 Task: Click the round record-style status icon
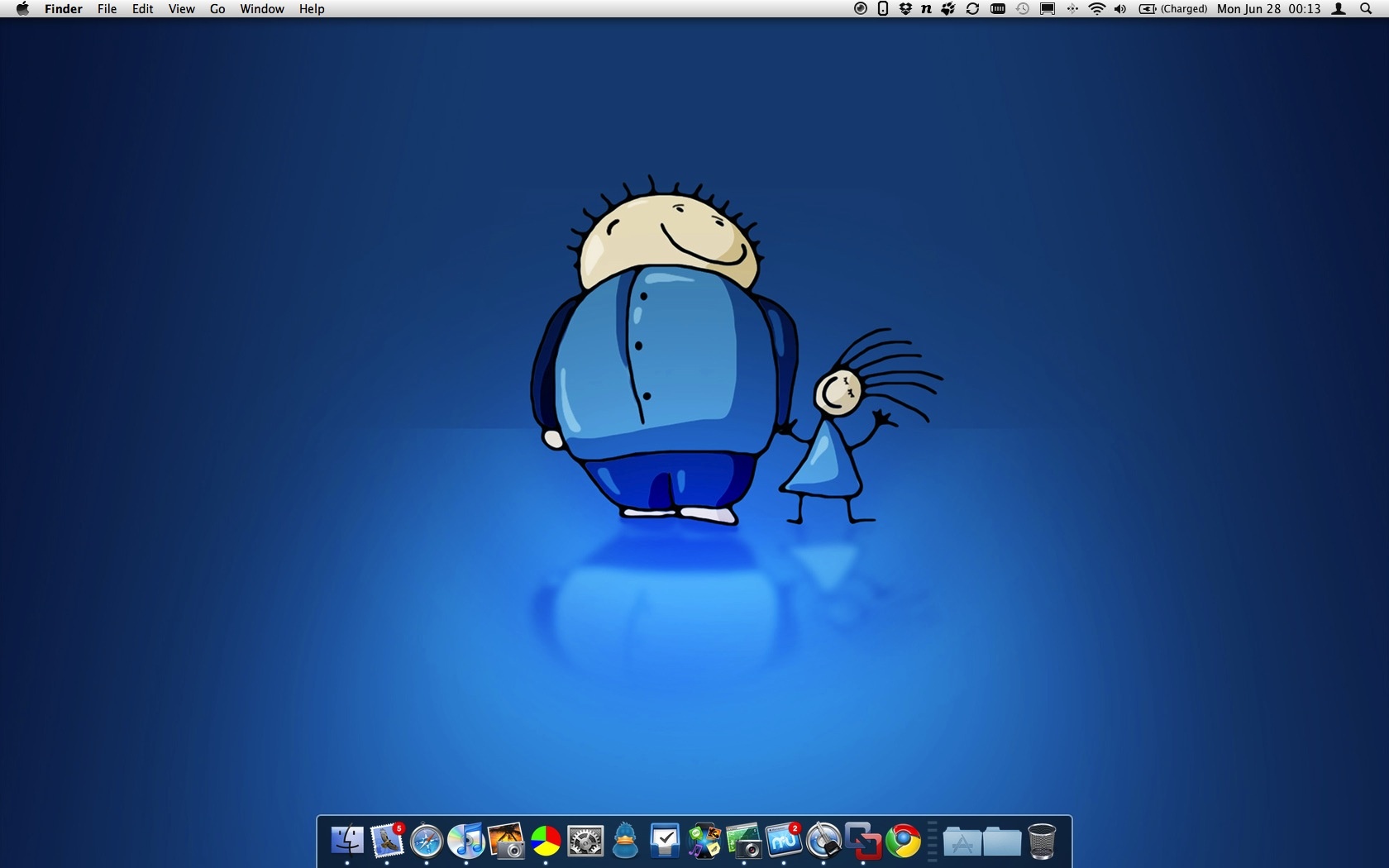[861, 9]
